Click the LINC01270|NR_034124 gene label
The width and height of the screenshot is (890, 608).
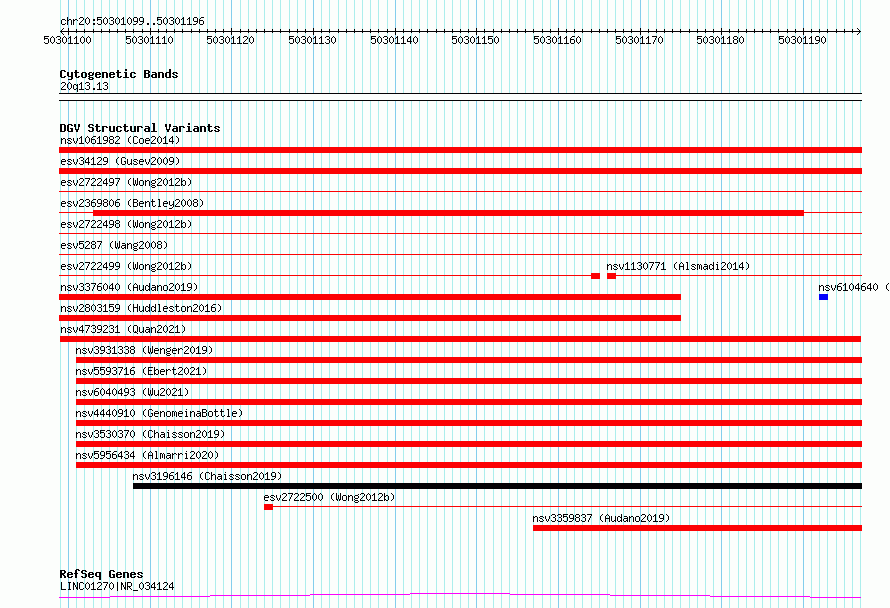[x=117, y=586]
